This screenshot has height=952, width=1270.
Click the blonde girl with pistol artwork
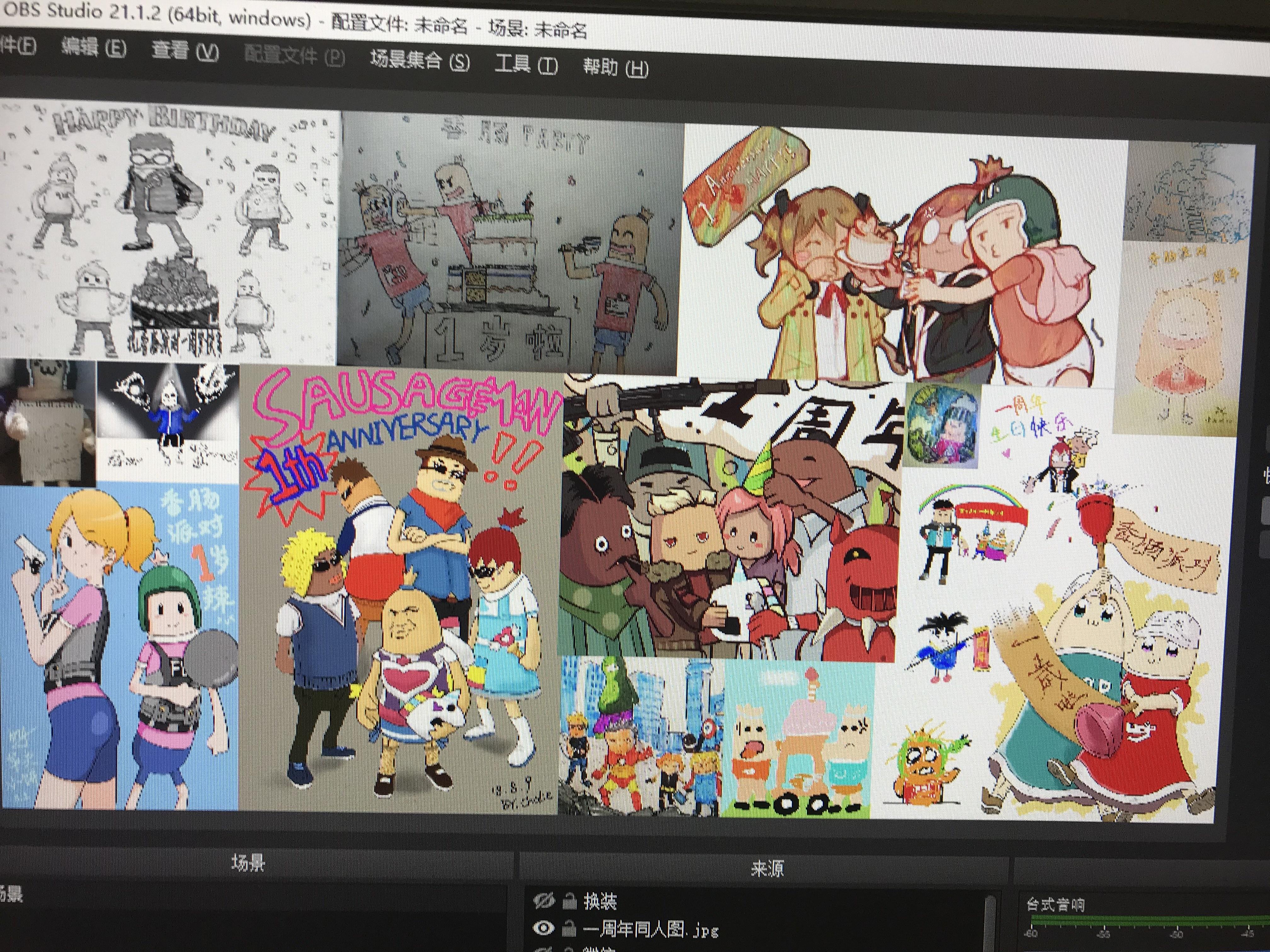(119, 647)
